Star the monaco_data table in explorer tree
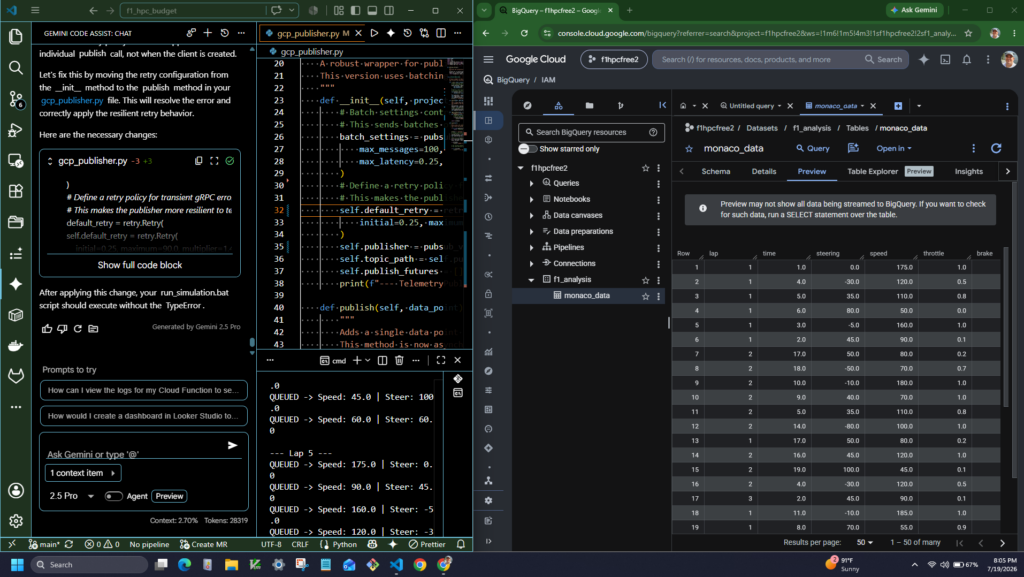The image size is (1024, 577). tap(645, 296)
